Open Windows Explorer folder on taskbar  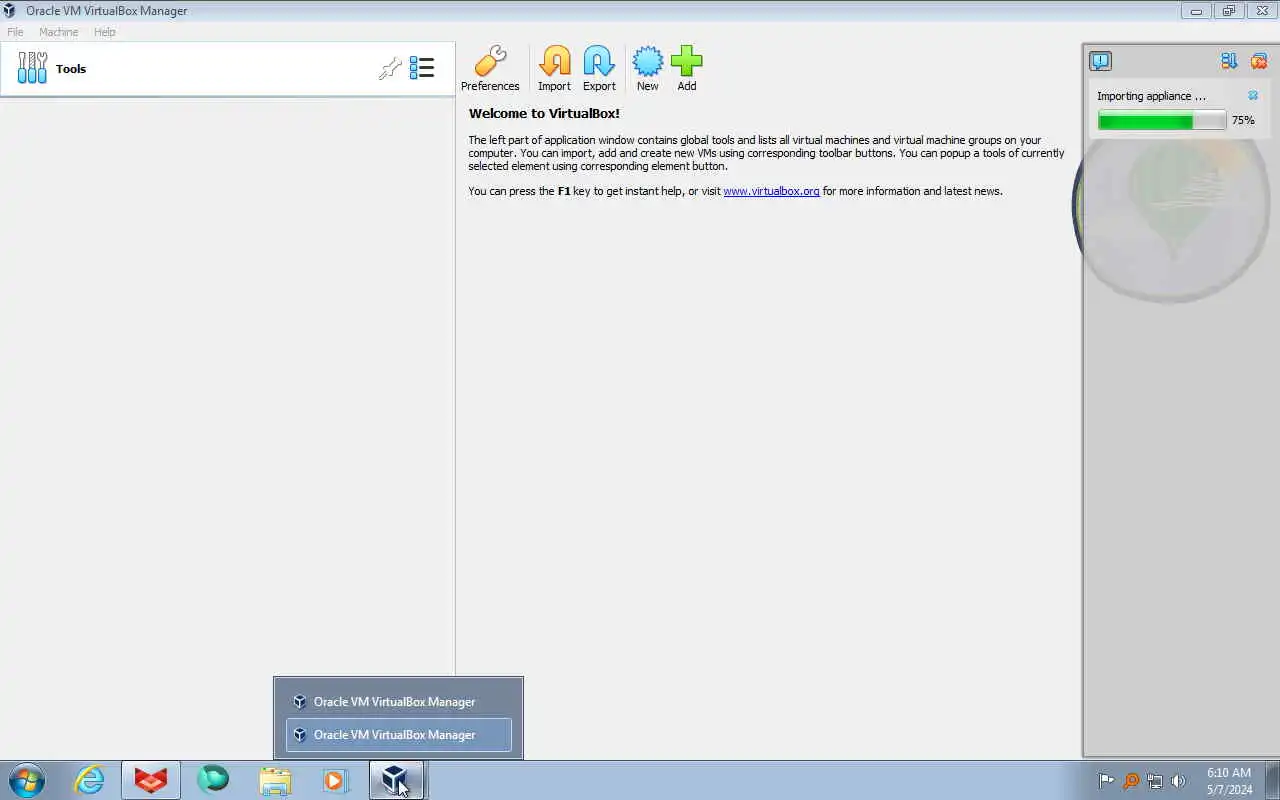pos(274,780)
